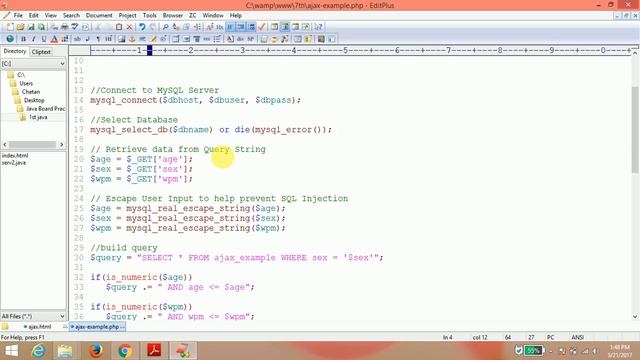Screen dimensions: 640x360
Task: Switch to the Directory tab
Action: (15, 51)
